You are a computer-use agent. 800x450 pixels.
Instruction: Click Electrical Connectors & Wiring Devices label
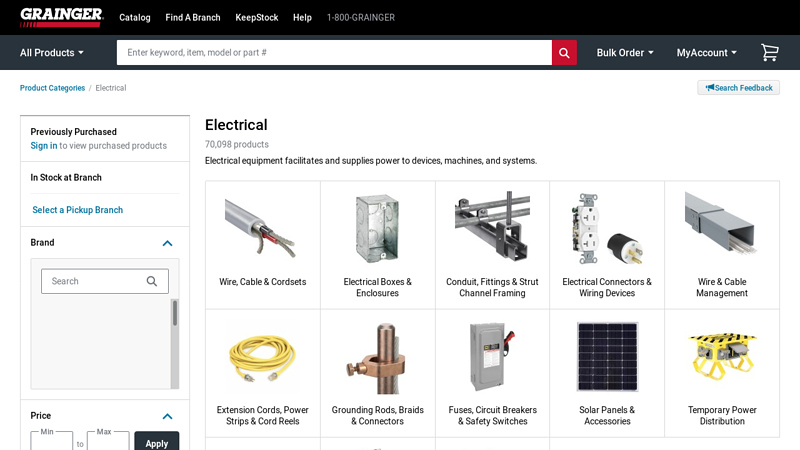pos(607,287)
